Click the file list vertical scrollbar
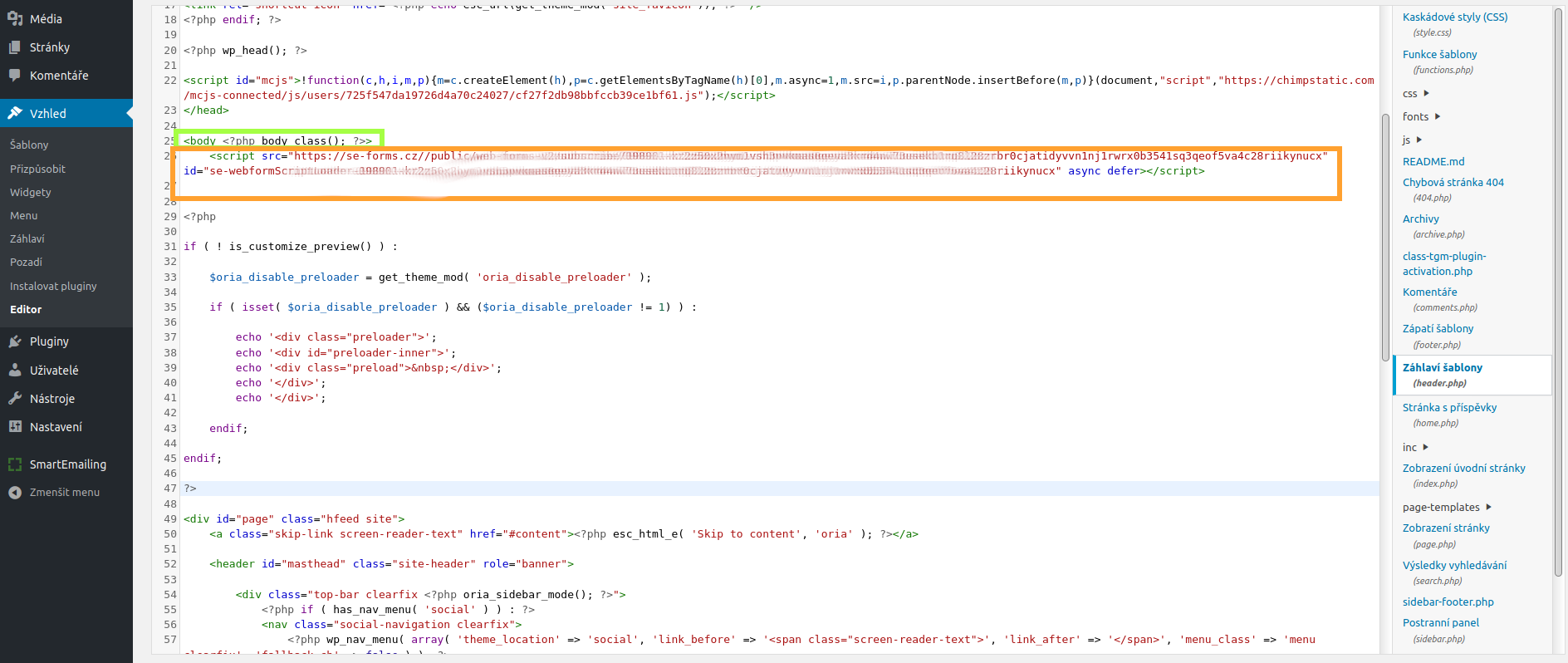The width and height of the screenshot is (1568, 663). point(1558,291)
